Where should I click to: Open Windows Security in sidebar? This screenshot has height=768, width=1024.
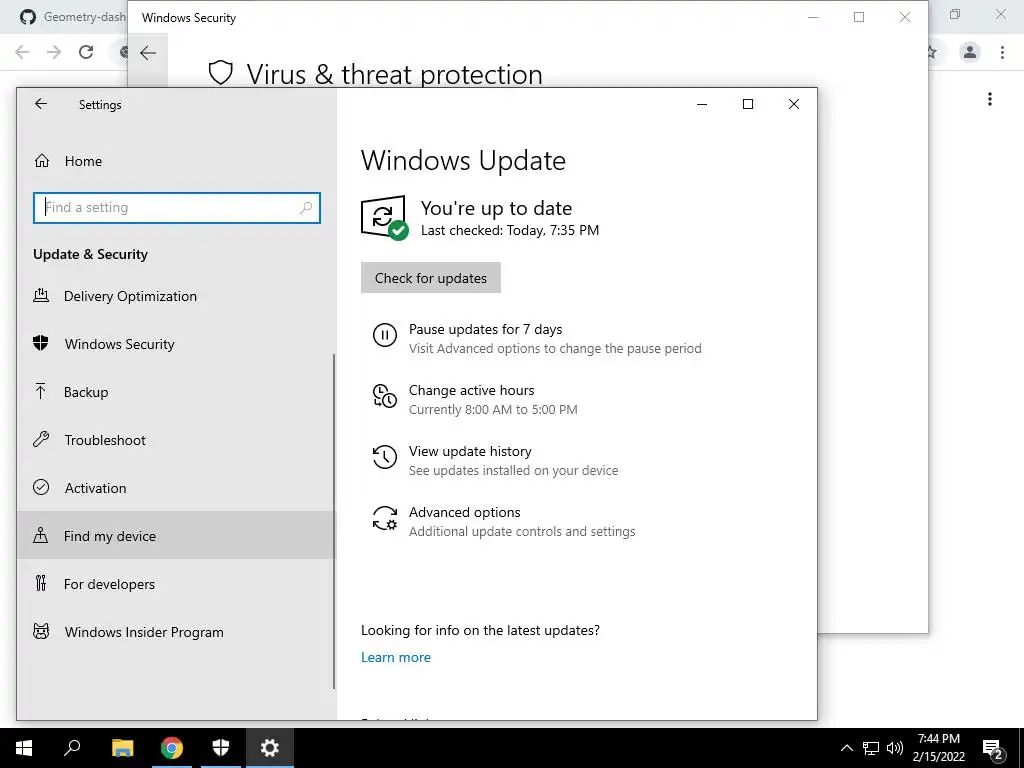(176, 344)
